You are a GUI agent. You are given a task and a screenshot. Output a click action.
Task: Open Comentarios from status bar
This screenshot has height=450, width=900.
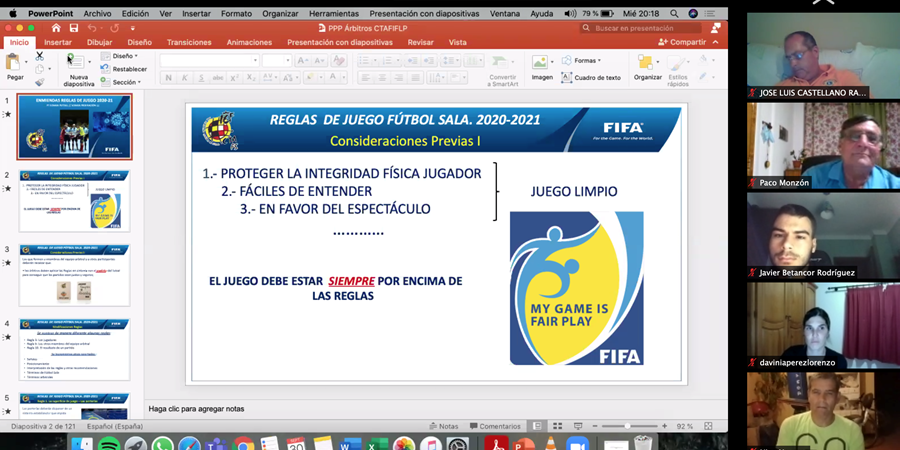[x=495, y=426]
